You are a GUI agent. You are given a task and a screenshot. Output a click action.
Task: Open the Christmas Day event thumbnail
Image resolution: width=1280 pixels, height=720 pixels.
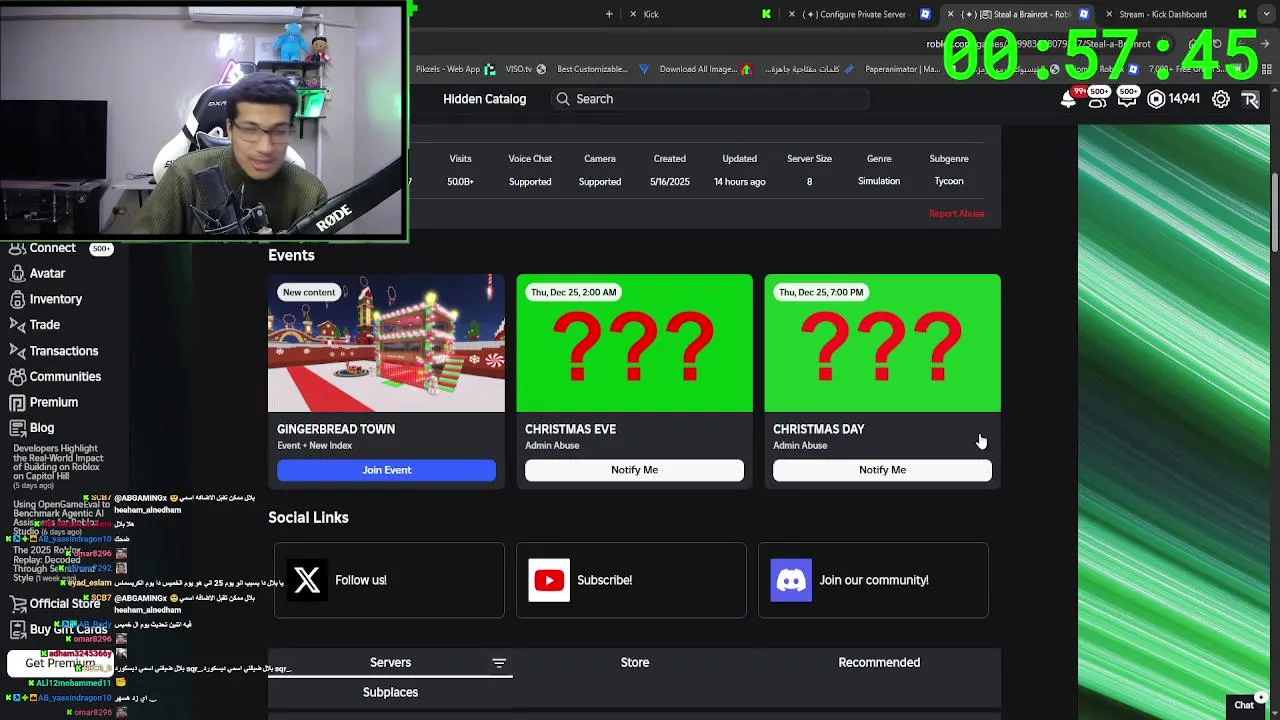882,343
